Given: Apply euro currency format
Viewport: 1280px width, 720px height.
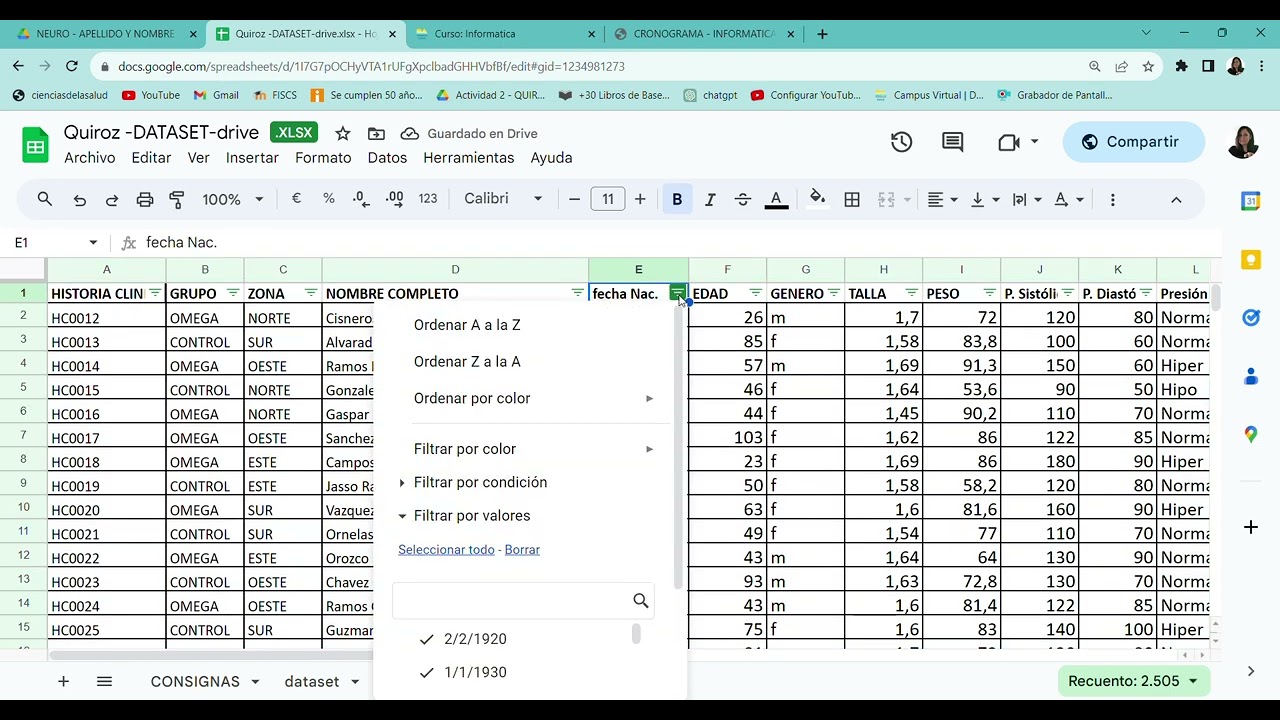Looking at the screenshot, I should click(x=296, y=199).
